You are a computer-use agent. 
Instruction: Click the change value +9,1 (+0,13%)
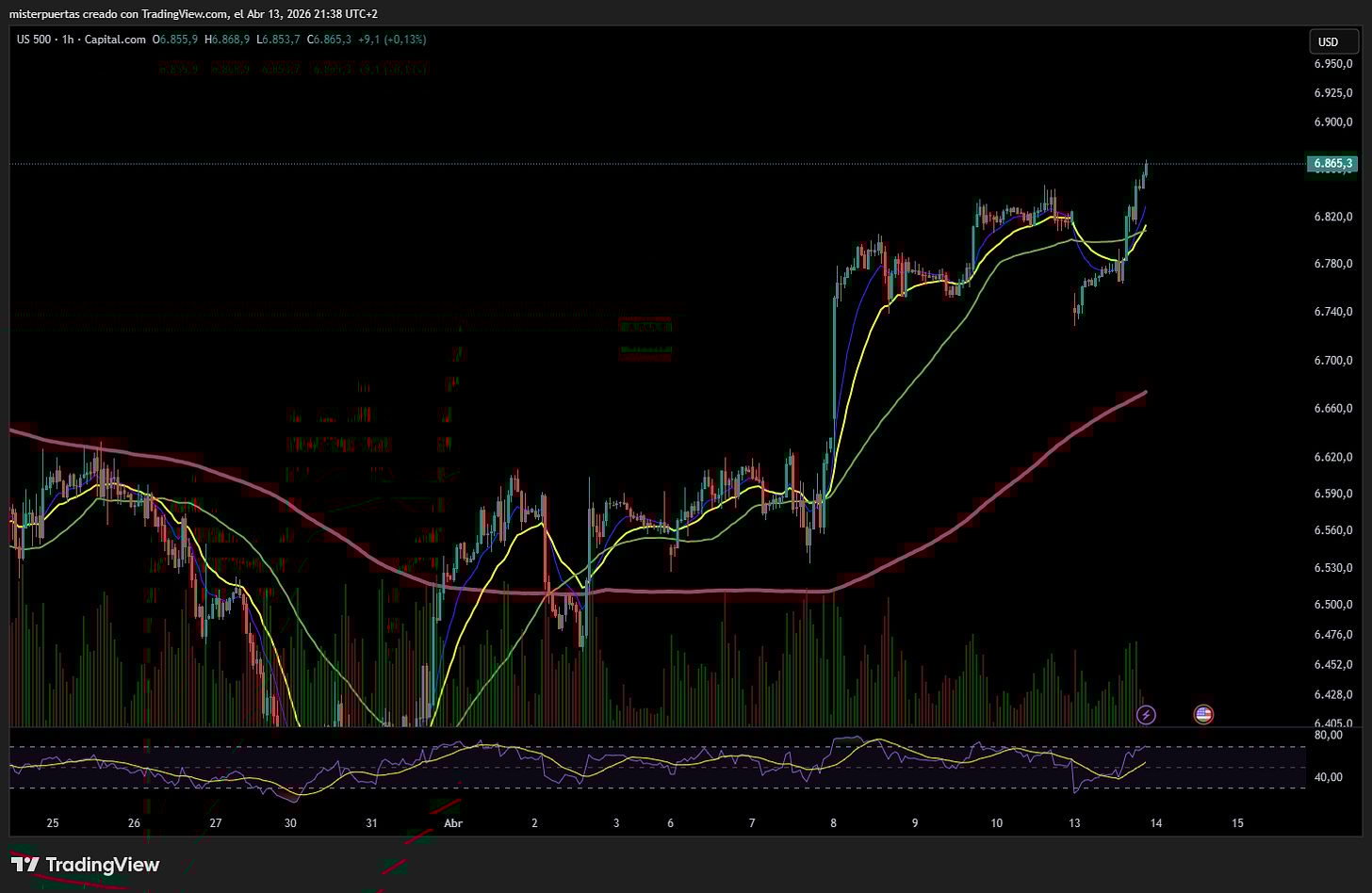click(x=393, y=40)
